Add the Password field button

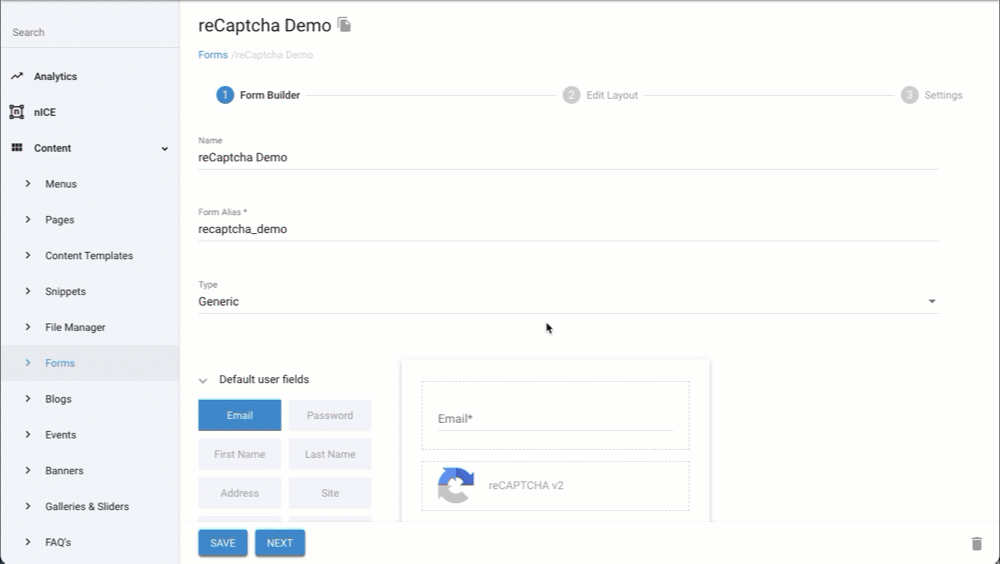pyautogui.click(x=330, y=415)
